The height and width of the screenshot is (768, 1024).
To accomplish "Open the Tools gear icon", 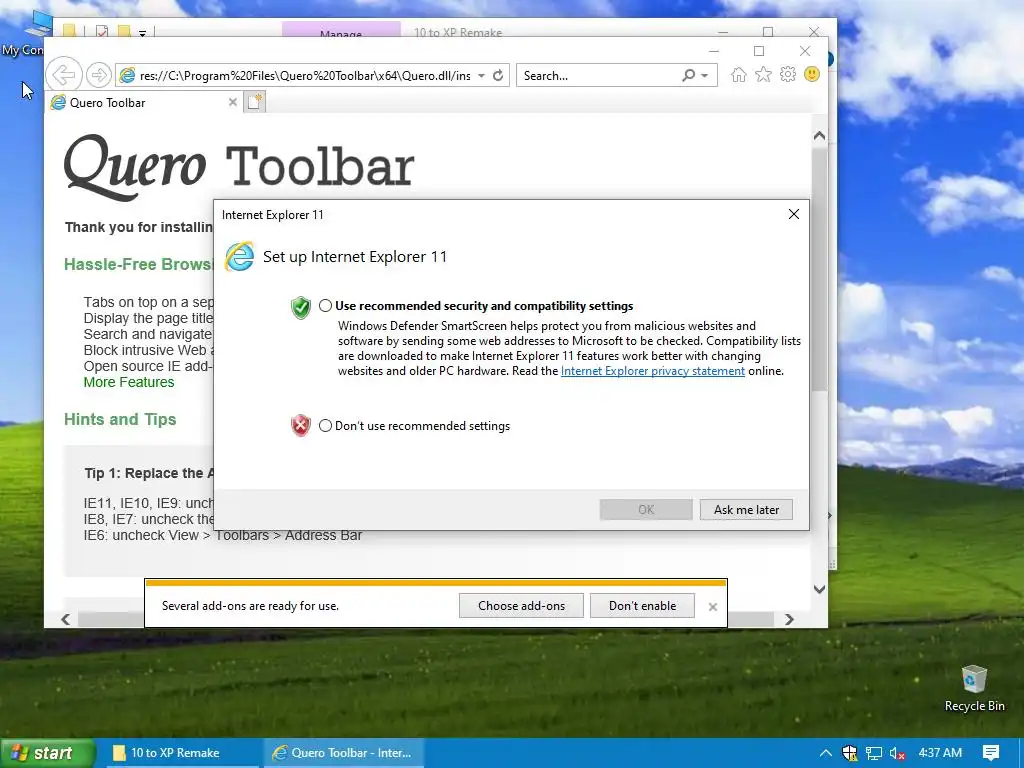I will pyautogui.click(x=788, y=74).
